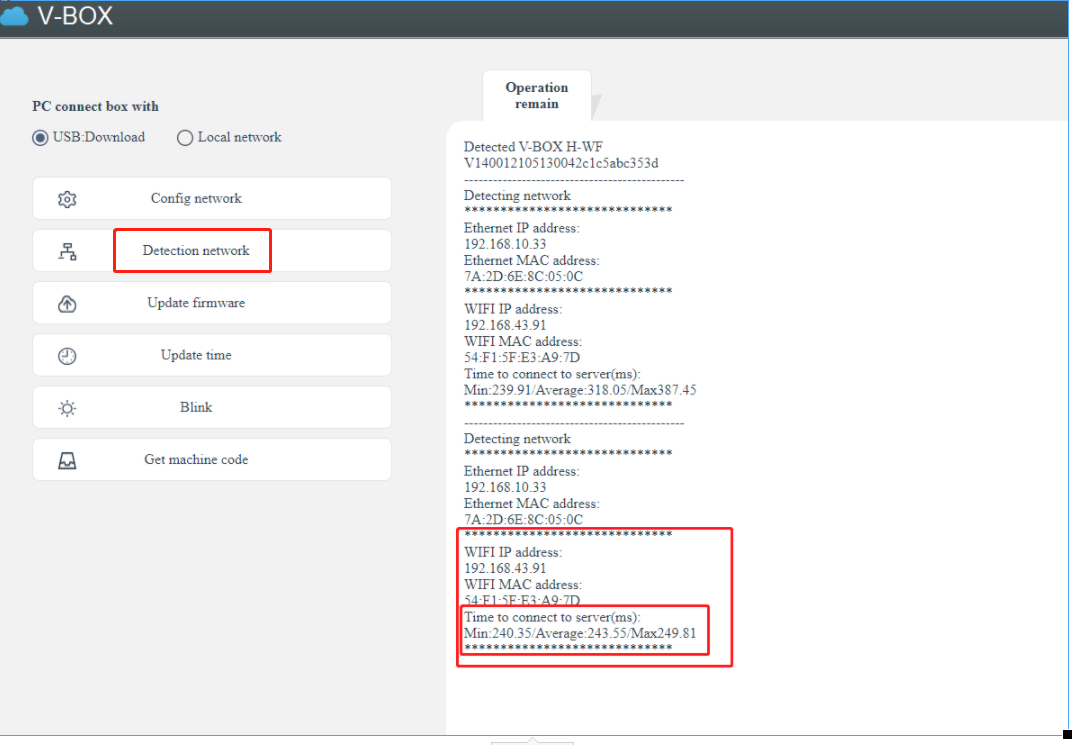Click the inbox tray icon beside Get machine code

point(67,461)
